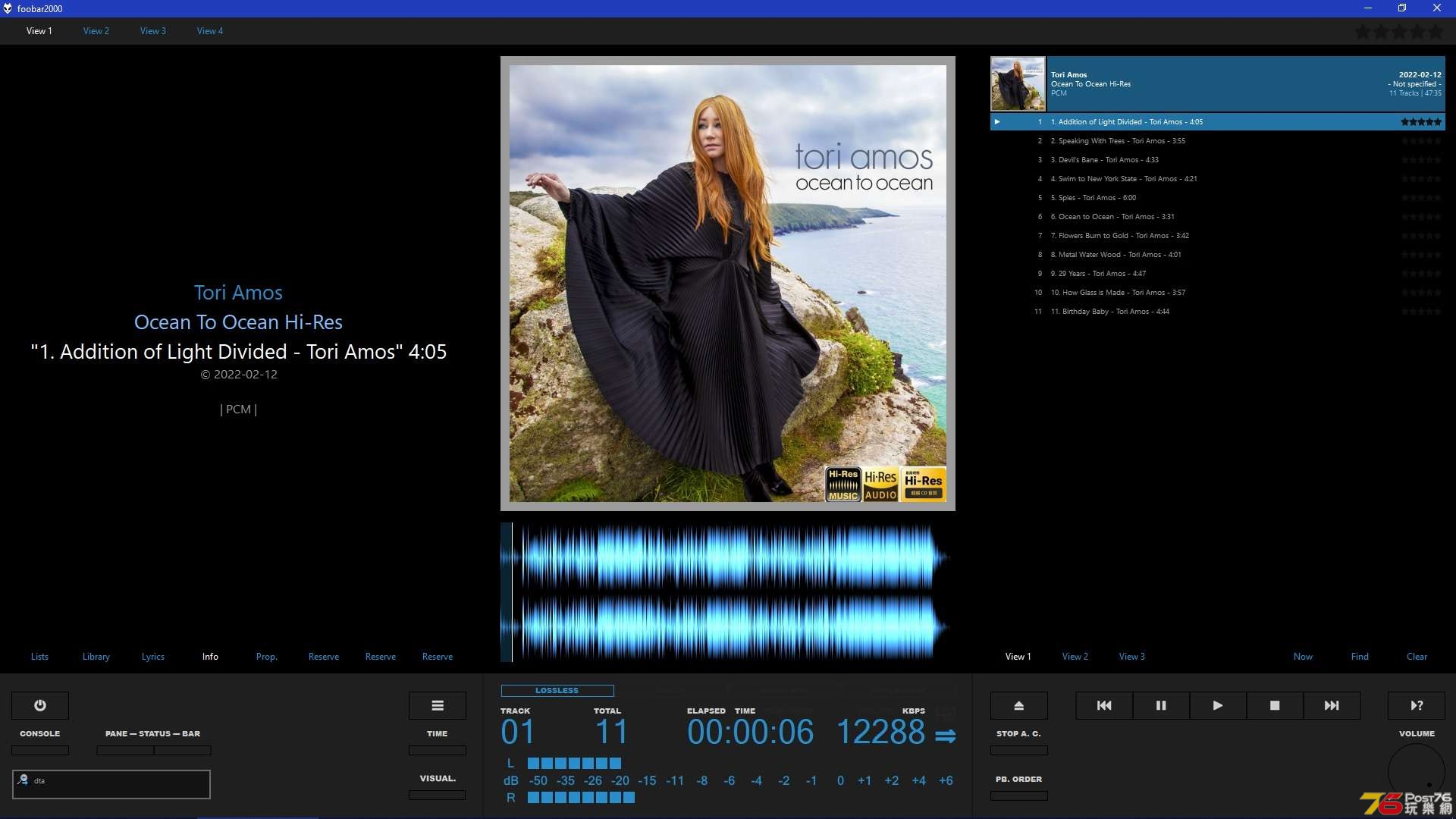
Task: Adjust the round VOLUME knob
Action: click(1417, 772)
